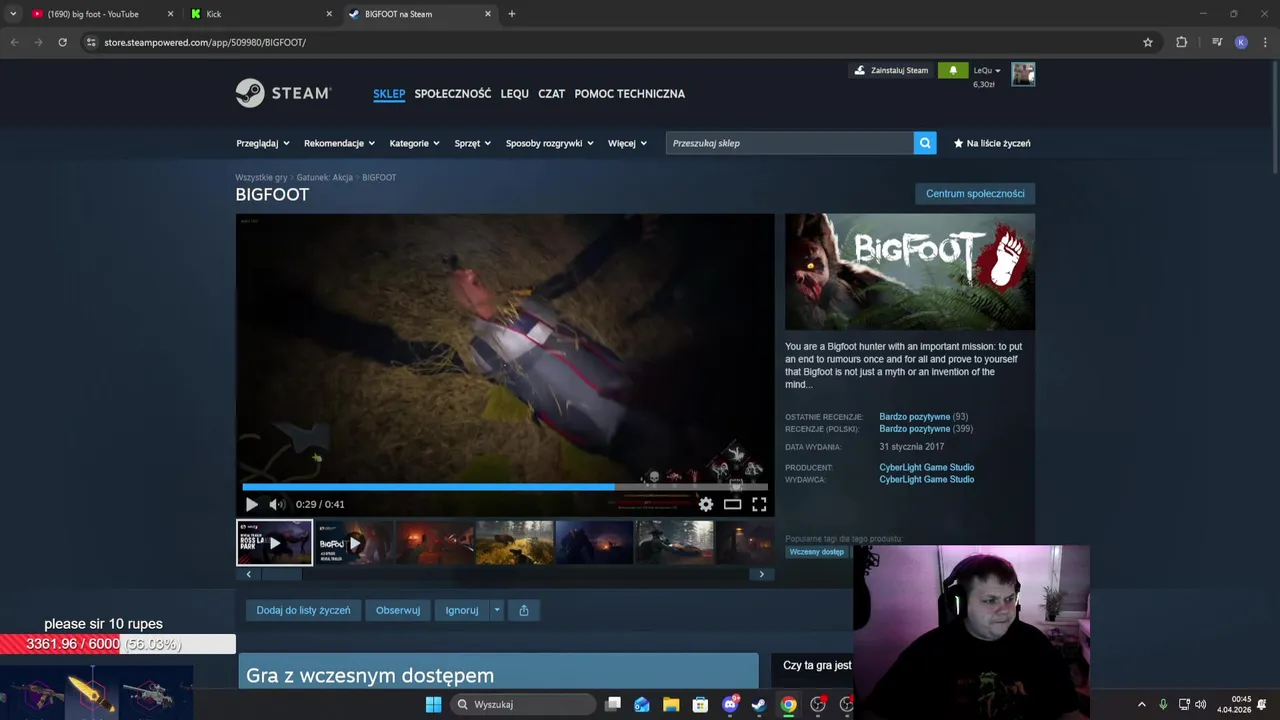Open SPOŁECZNOŚĆ in Steam header

[x=453, y=94]
